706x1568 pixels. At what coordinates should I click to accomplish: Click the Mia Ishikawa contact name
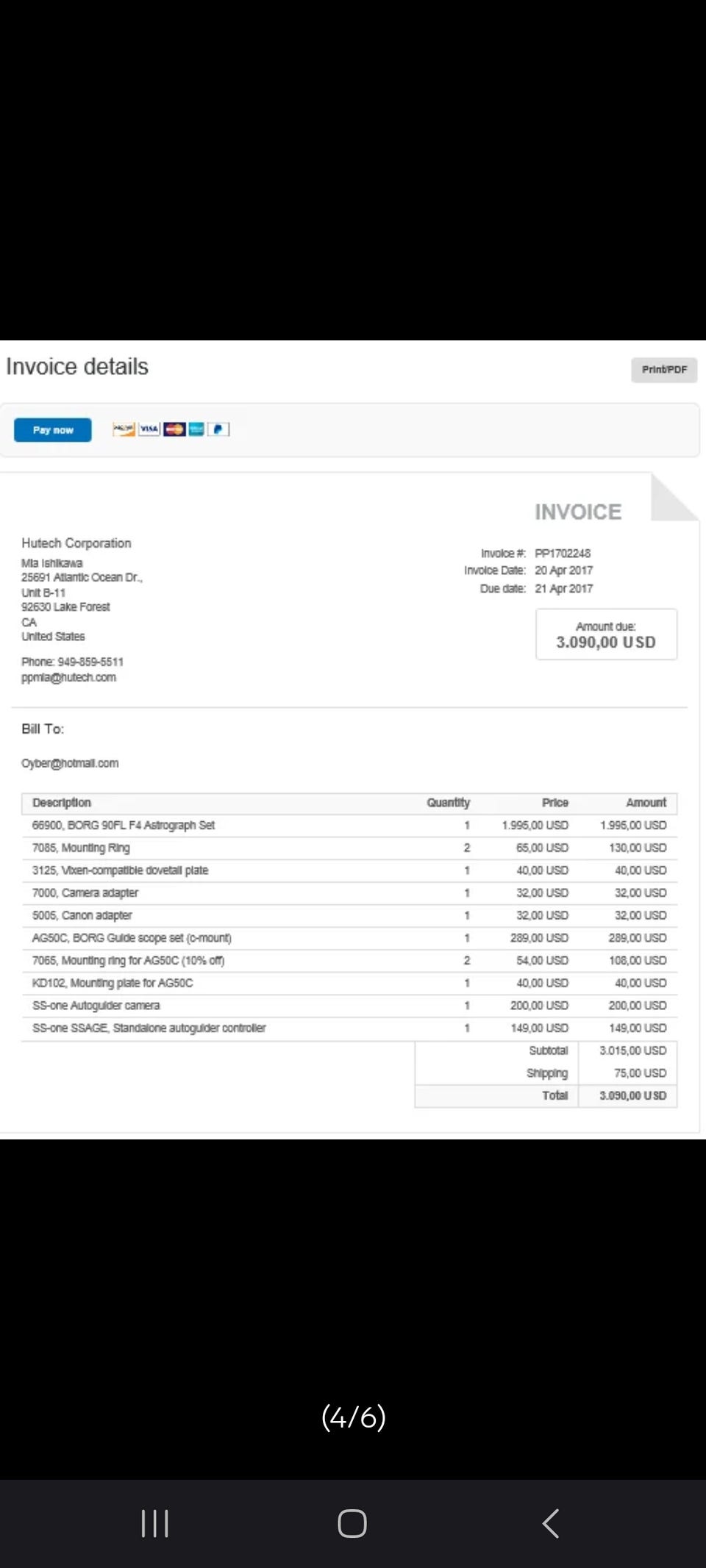51,564
